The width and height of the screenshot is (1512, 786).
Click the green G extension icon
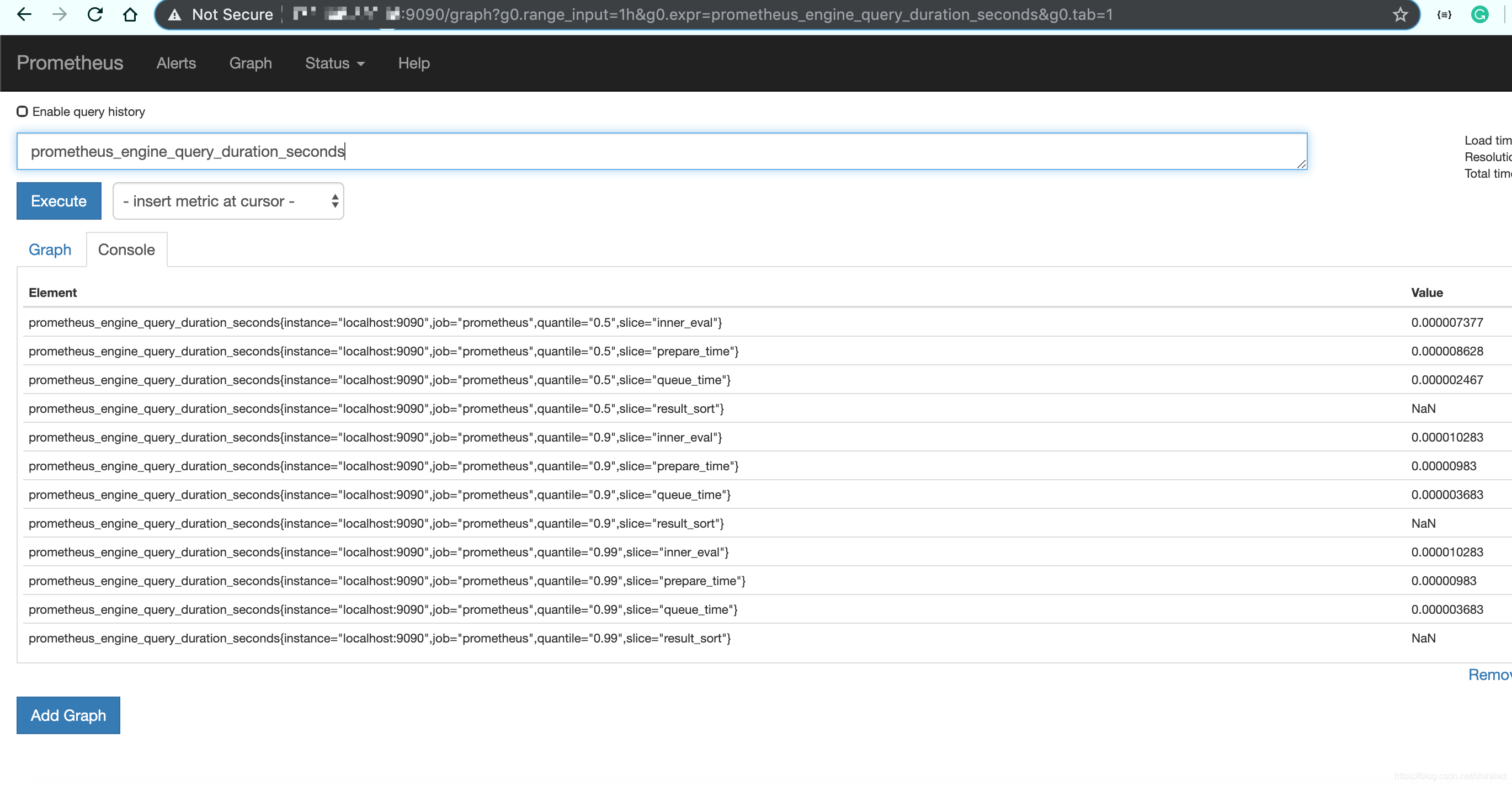(x=1481, y=15)
